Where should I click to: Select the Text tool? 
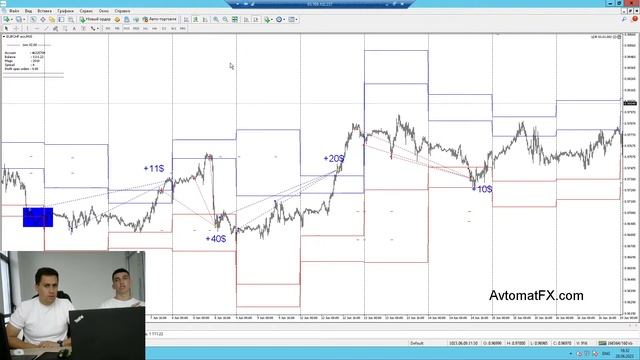pos(74,29)
